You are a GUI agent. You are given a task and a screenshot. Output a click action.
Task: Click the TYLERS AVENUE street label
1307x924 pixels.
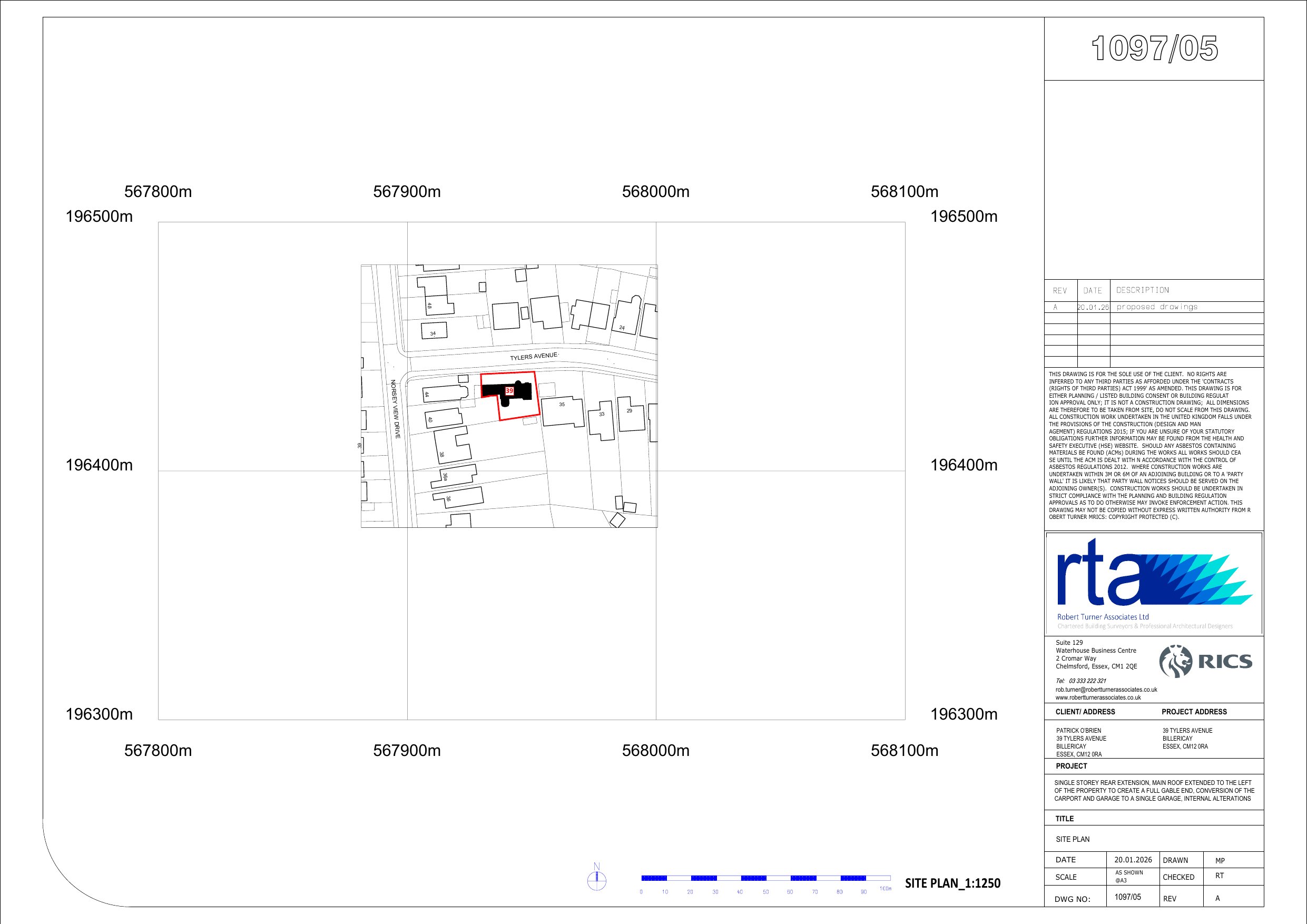533,357
